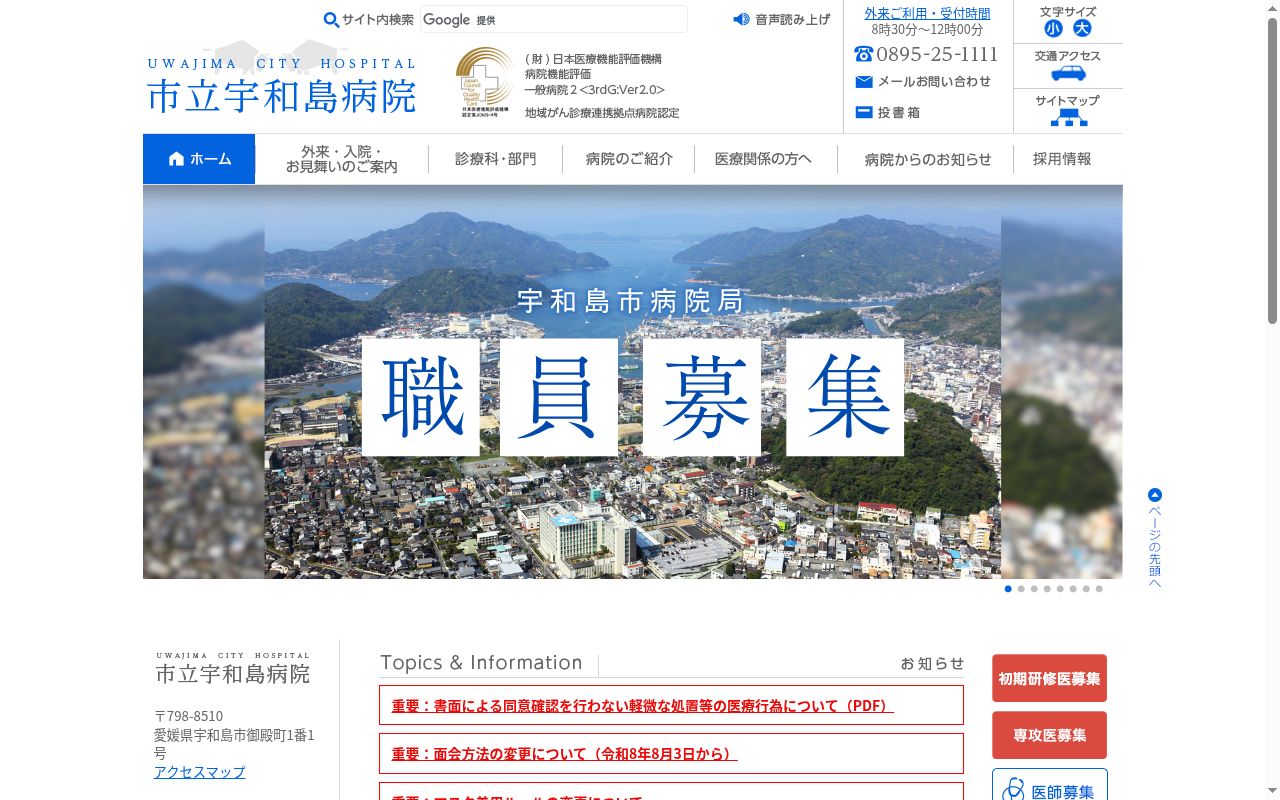
Task: Click the Japan Council Quality Health Care badge
Action: (484, 82)
